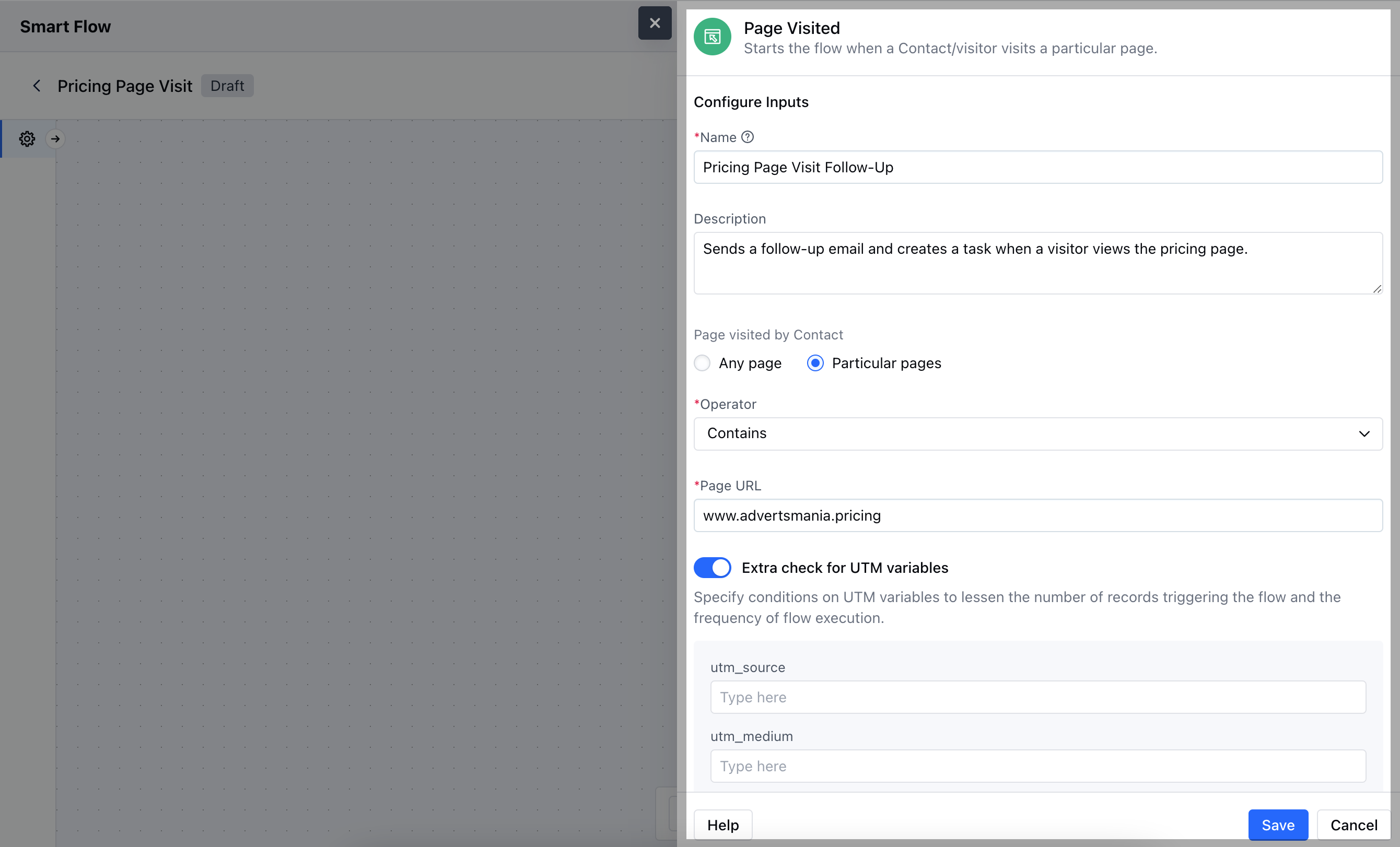Click the utm_source label
This screenshot has height=847, width=1400.
pyautogui.click(x=748, y=667)
